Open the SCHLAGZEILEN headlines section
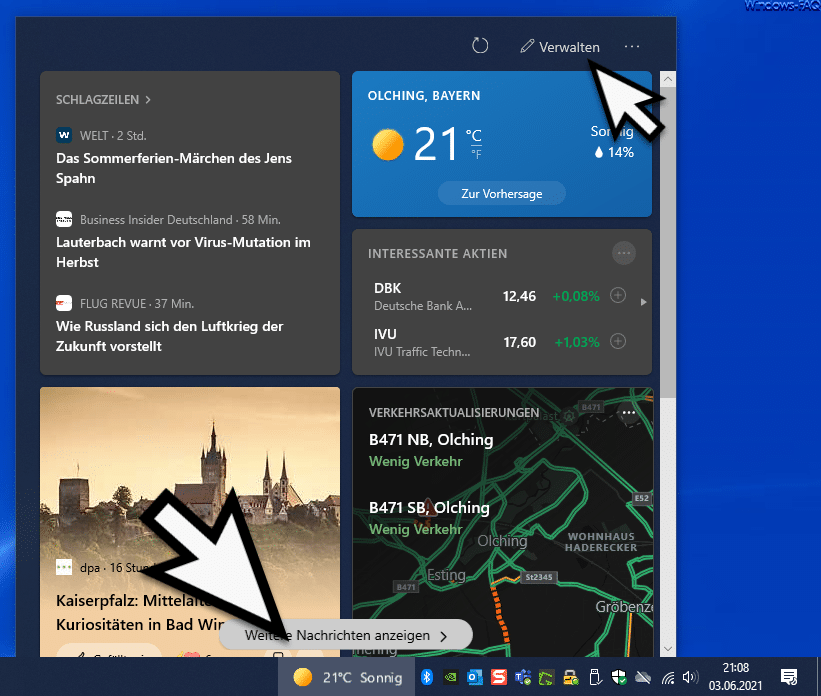 click(x=103, y=100)
